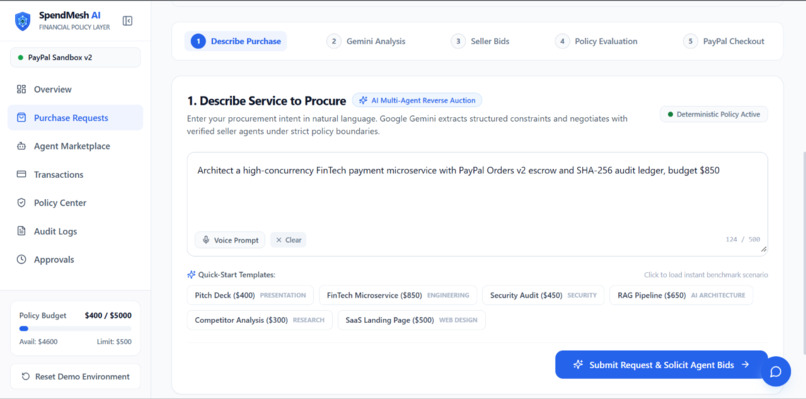Load the Pitch Deck ($400) template
The image size is (806, 399).
(x=250, y=295)
